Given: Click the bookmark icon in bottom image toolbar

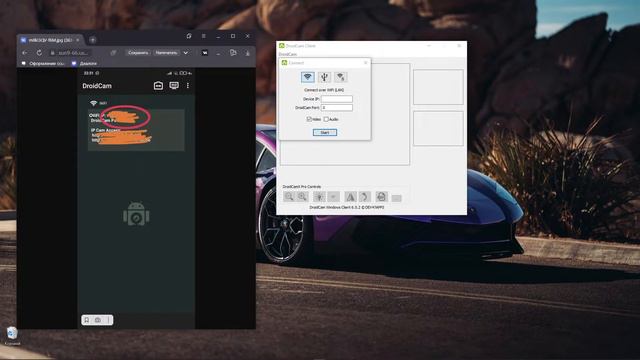Looking at the screenshot, I should (87, 320).
